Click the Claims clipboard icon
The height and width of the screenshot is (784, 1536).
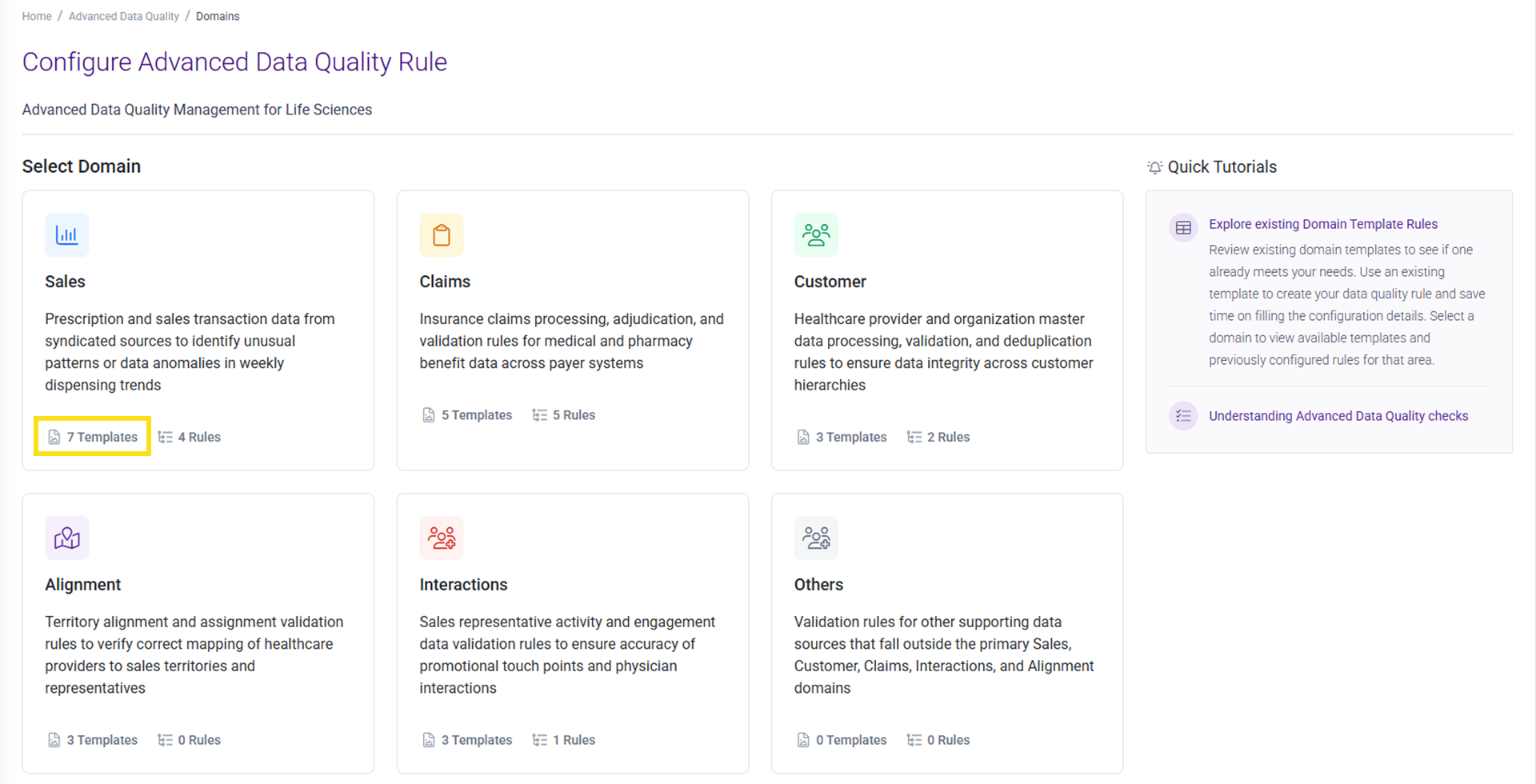[441, 235]
